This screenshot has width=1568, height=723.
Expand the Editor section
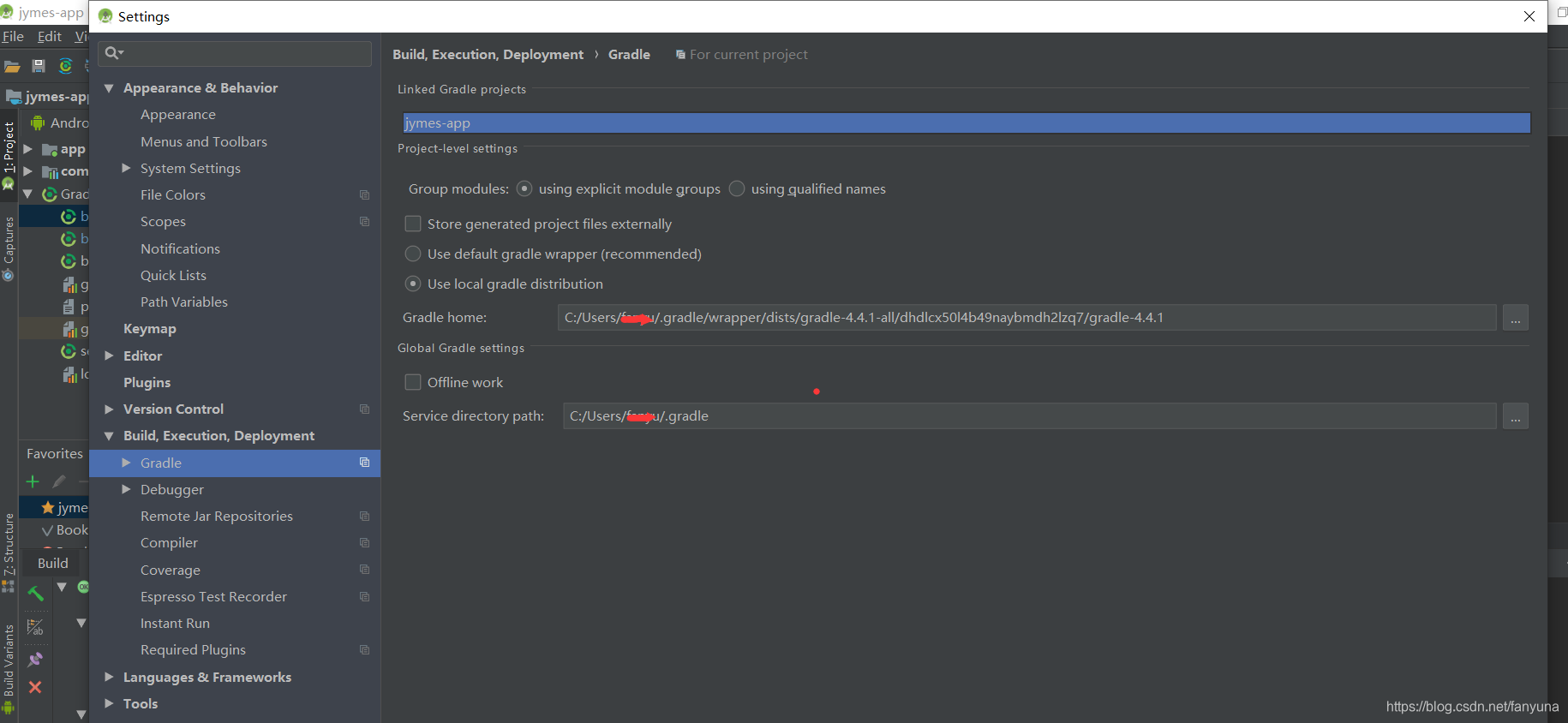109,356
